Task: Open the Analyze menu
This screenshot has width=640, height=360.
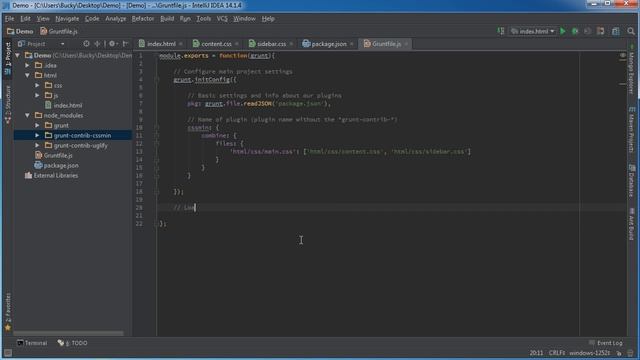Action: coord(116,19)
